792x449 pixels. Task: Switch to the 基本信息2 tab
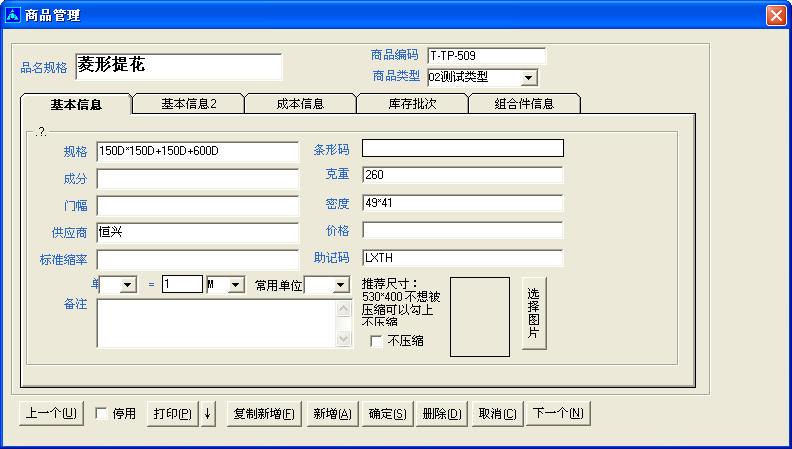coord(188,104)
